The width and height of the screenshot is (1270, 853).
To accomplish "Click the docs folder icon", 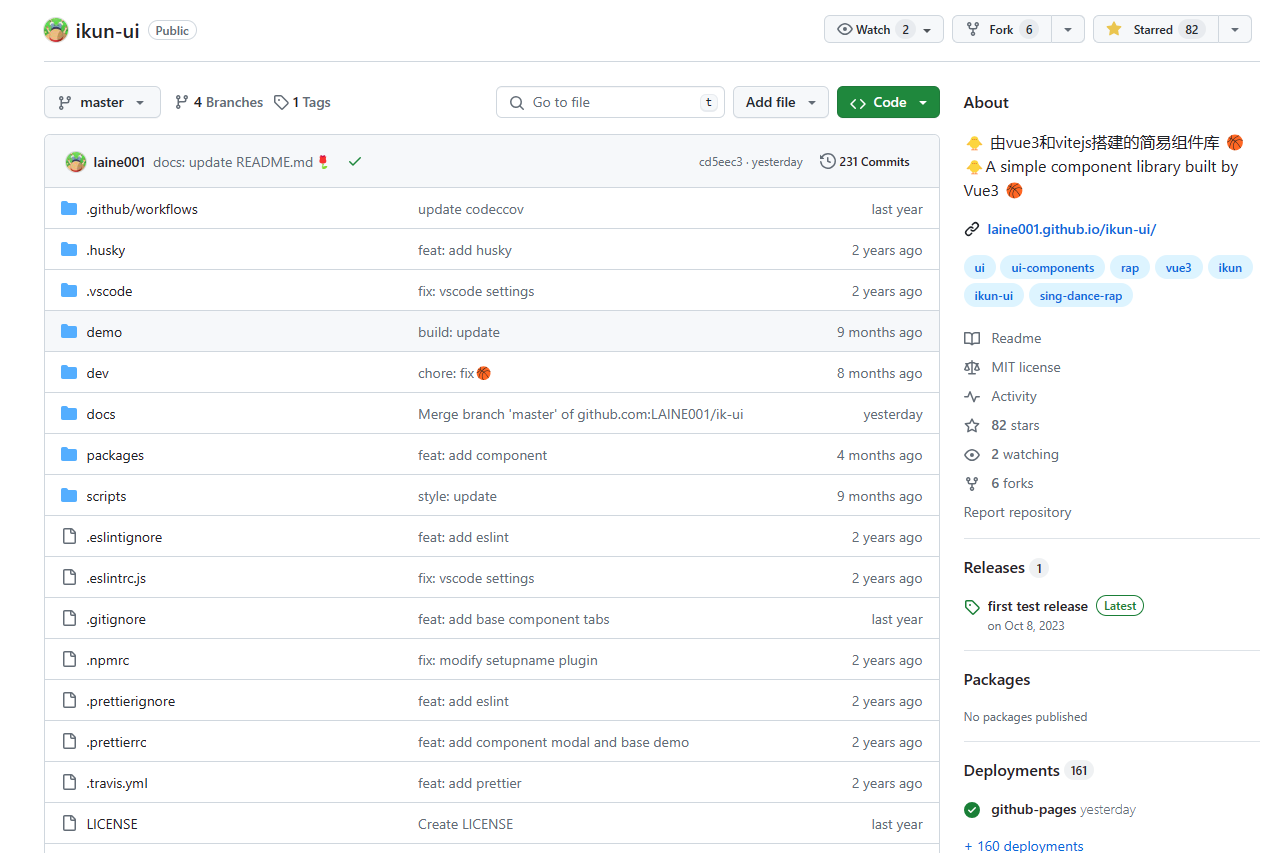I will [69, 414].
